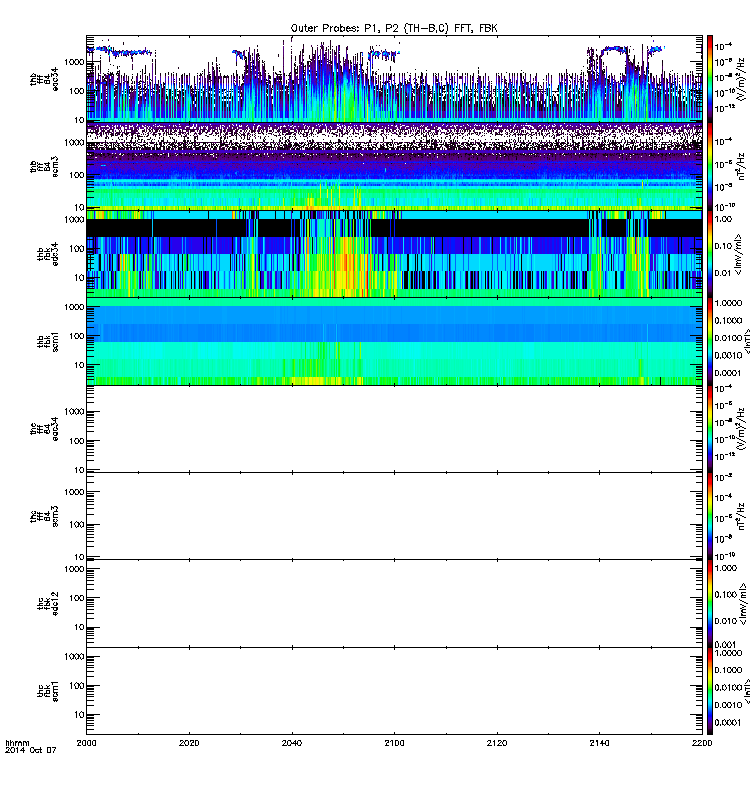Screen dimensions: 750x800
Task: Select the 2000 time label on x-axis
Action: [x=86, y=743]
